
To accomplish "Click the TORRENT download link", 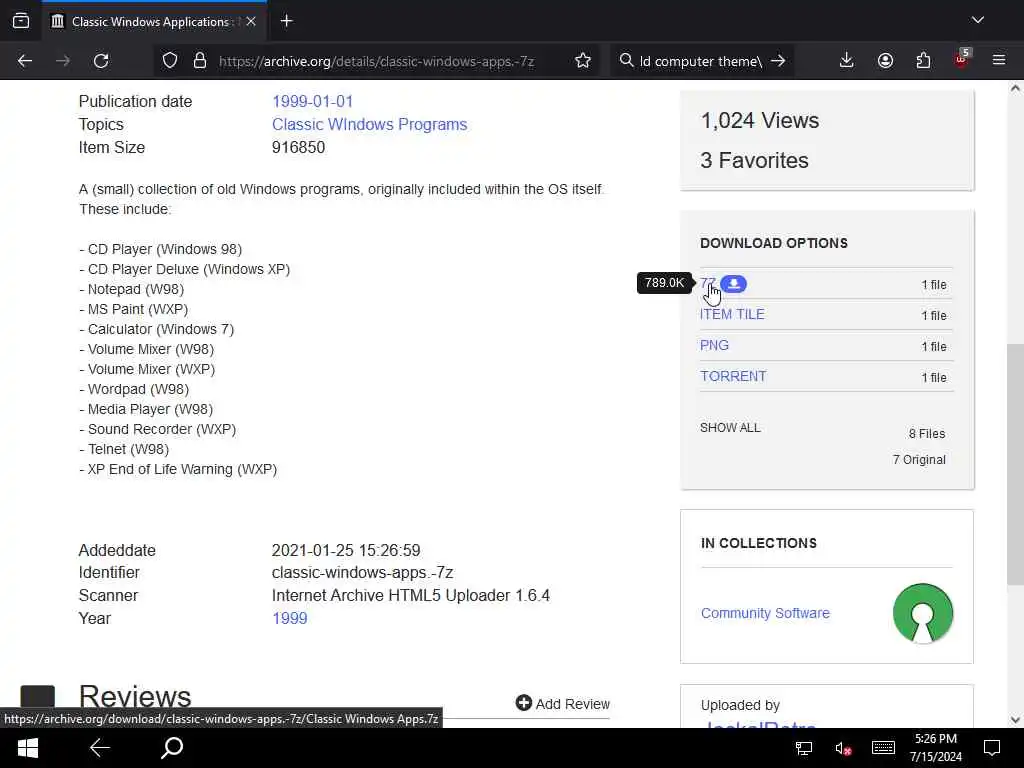I will [733, 376].
